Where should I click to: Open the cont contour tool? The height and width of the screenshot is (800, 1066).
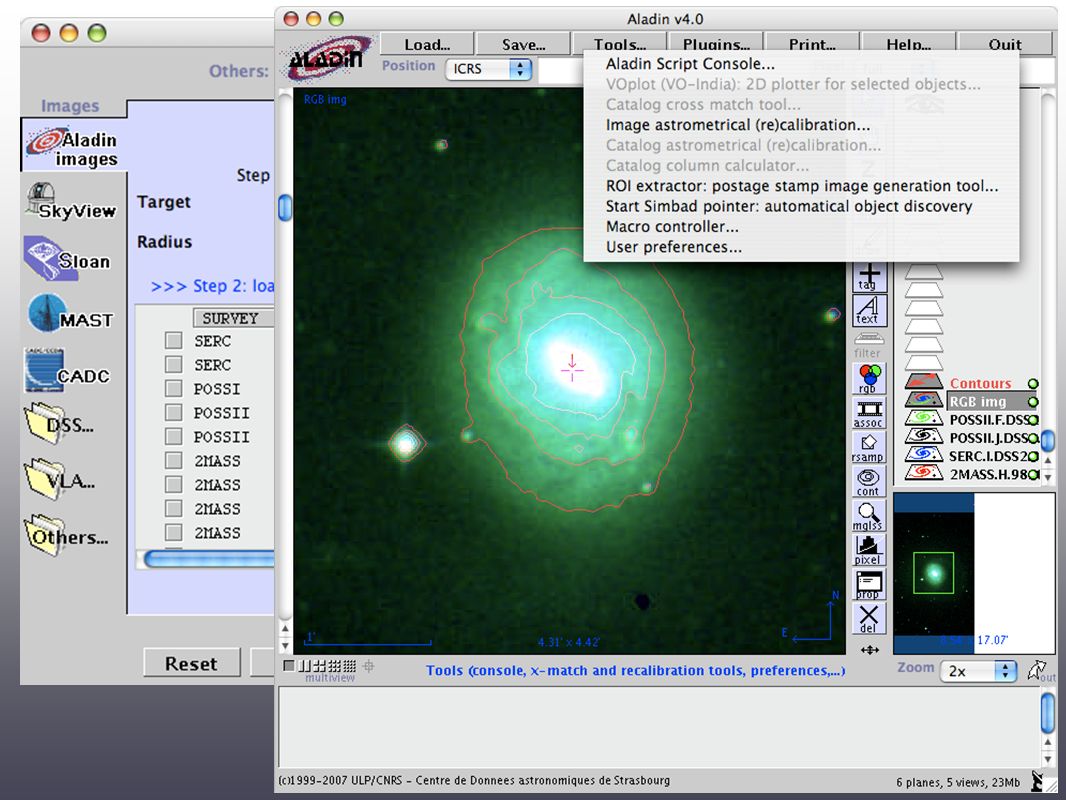870,482
